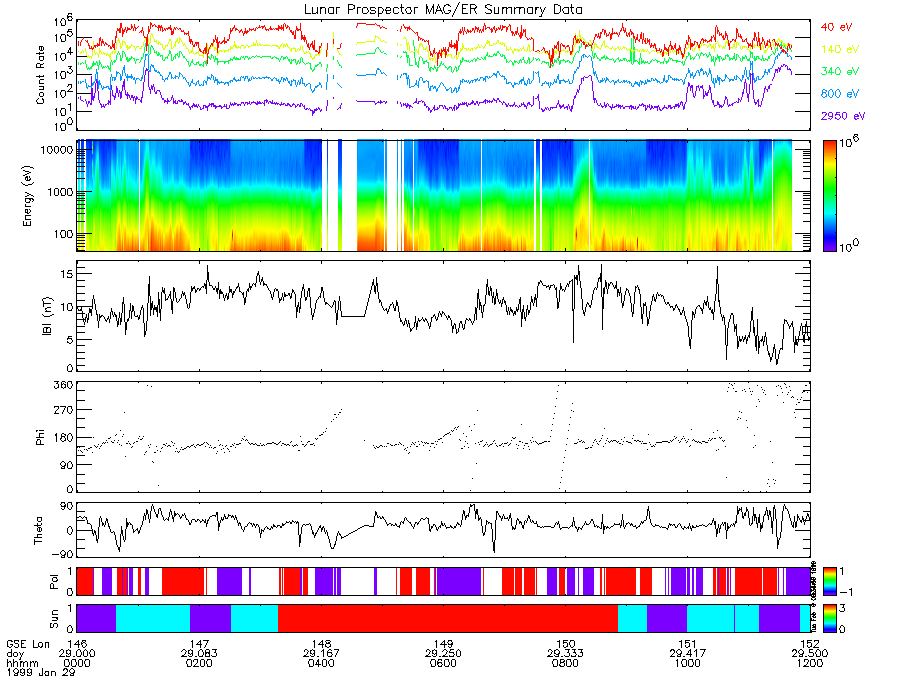The width and height of the screenshot is (900, 700).
Task: Click the day-of-year value '29.500'
Action: 810,654
